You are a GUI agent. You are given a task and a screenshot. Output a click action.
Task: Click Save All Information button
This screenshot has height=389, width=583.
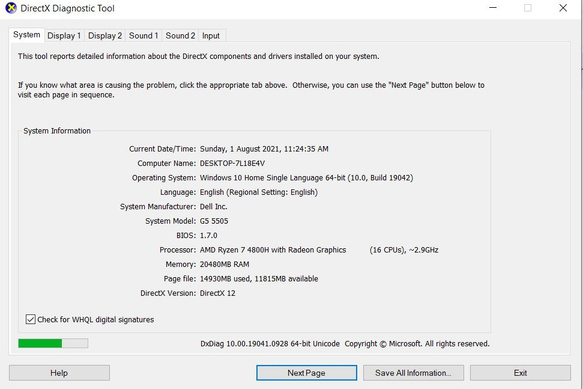(x=413, y=373)
